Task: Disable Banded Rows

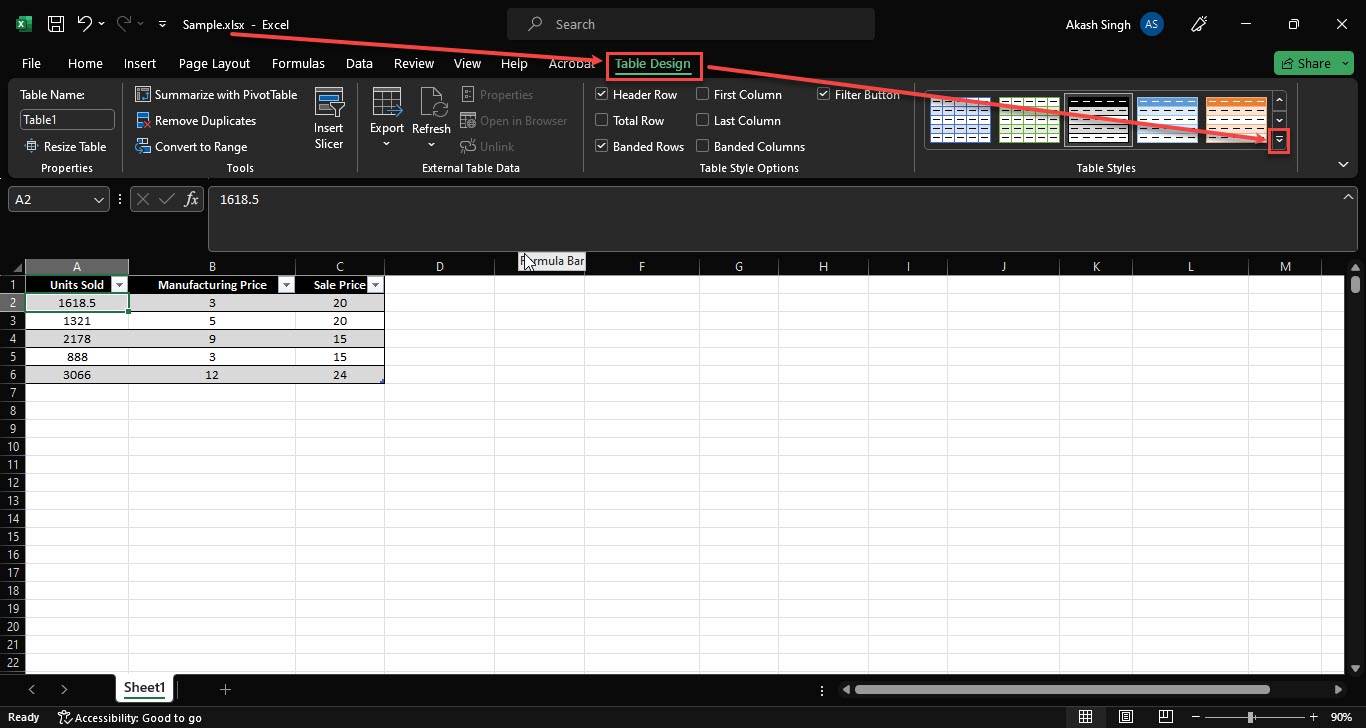Action: coord(601,146)
